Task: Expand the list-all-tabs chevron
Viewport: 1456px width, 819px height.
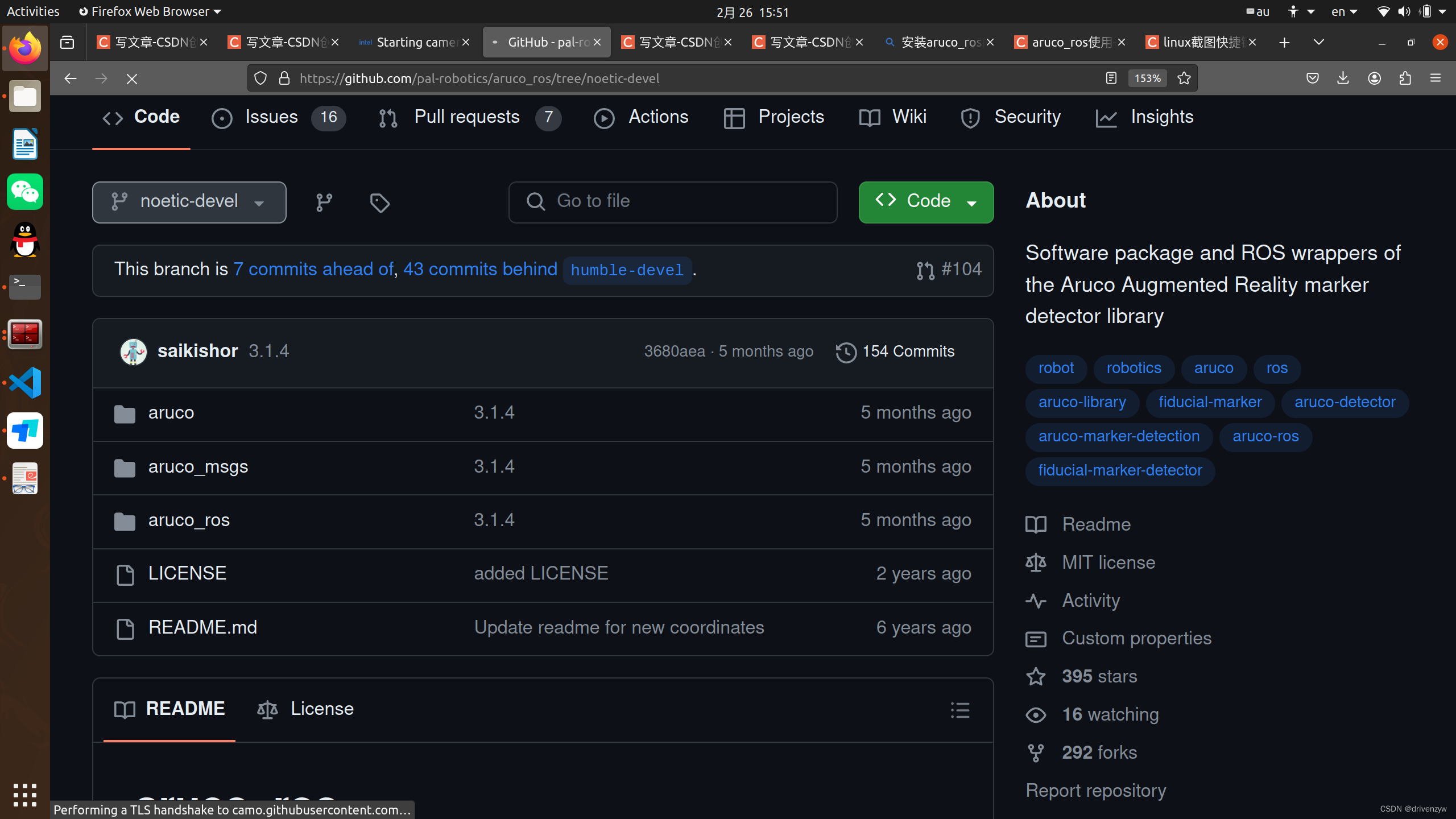Action: (1318, 42)
